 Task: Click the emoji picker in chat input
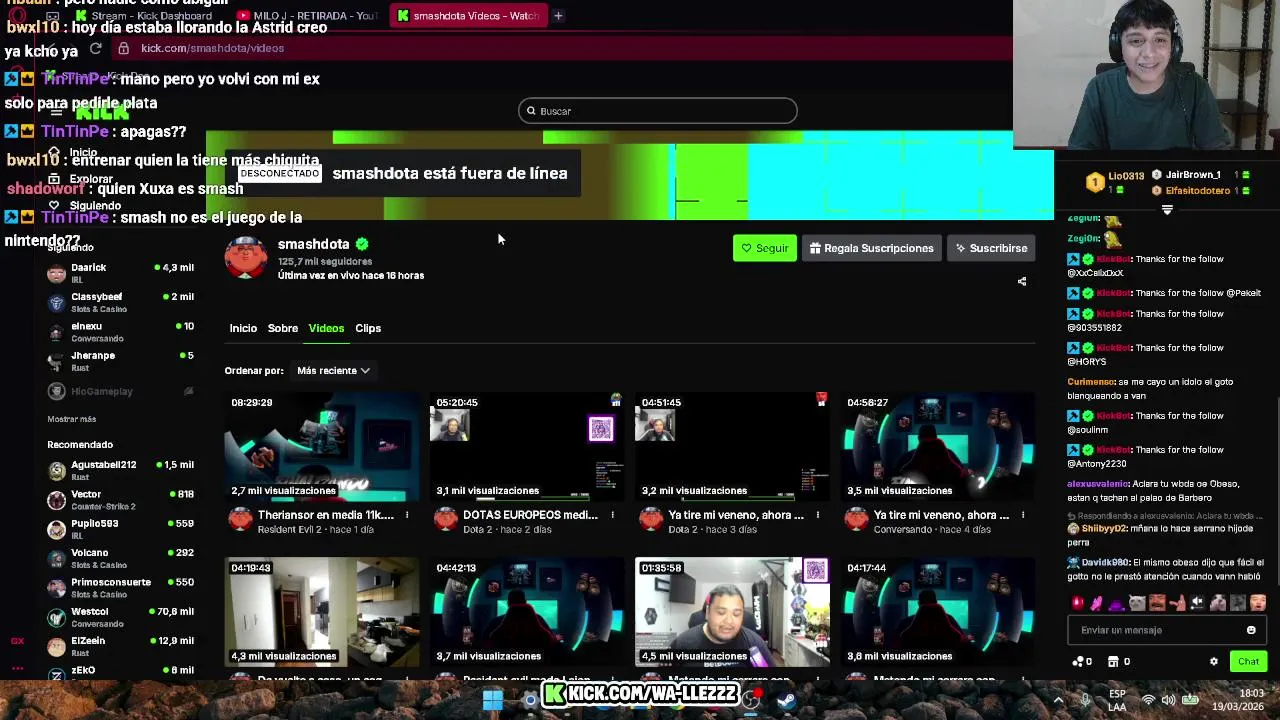click(1251, 630)
